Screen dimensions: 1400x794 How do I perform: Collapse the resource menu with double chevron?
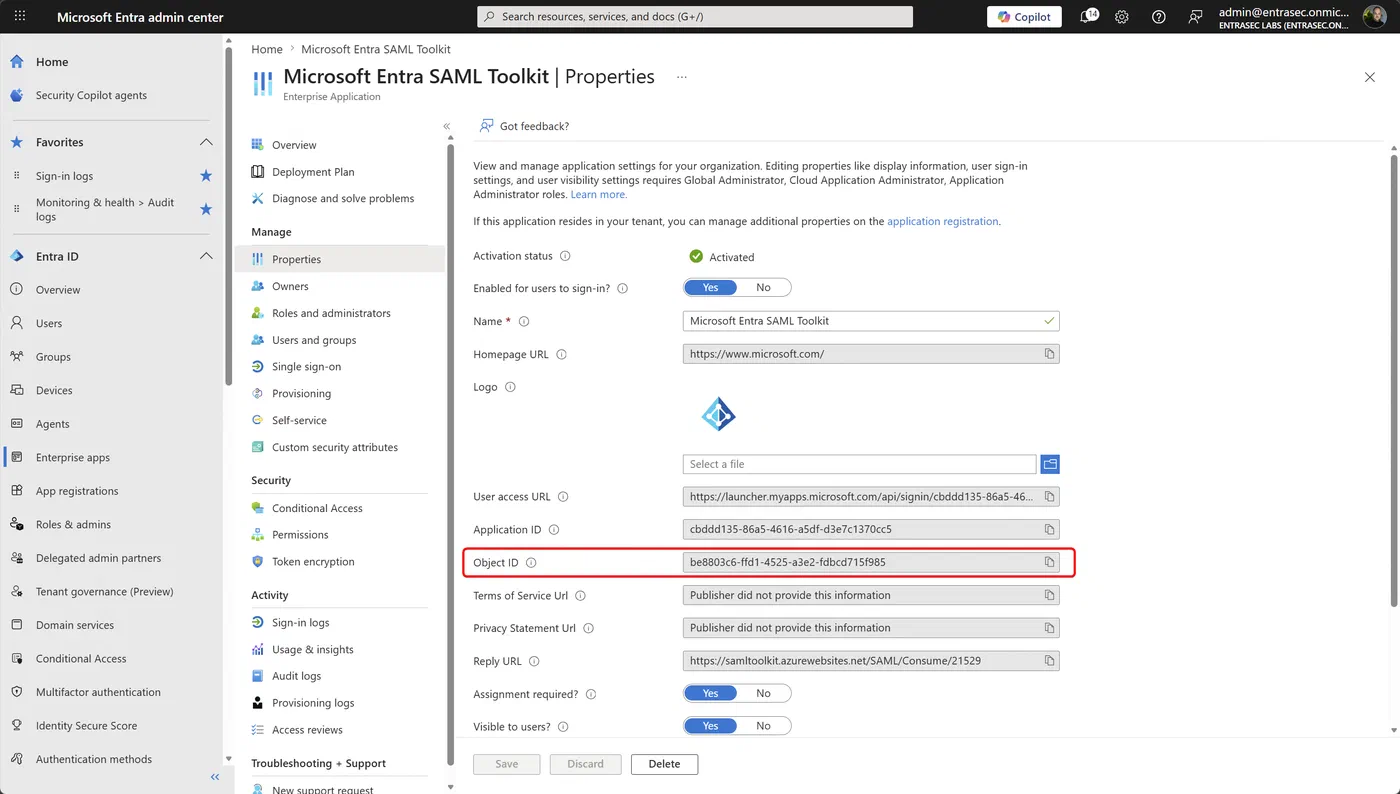[x=447, y=126]
